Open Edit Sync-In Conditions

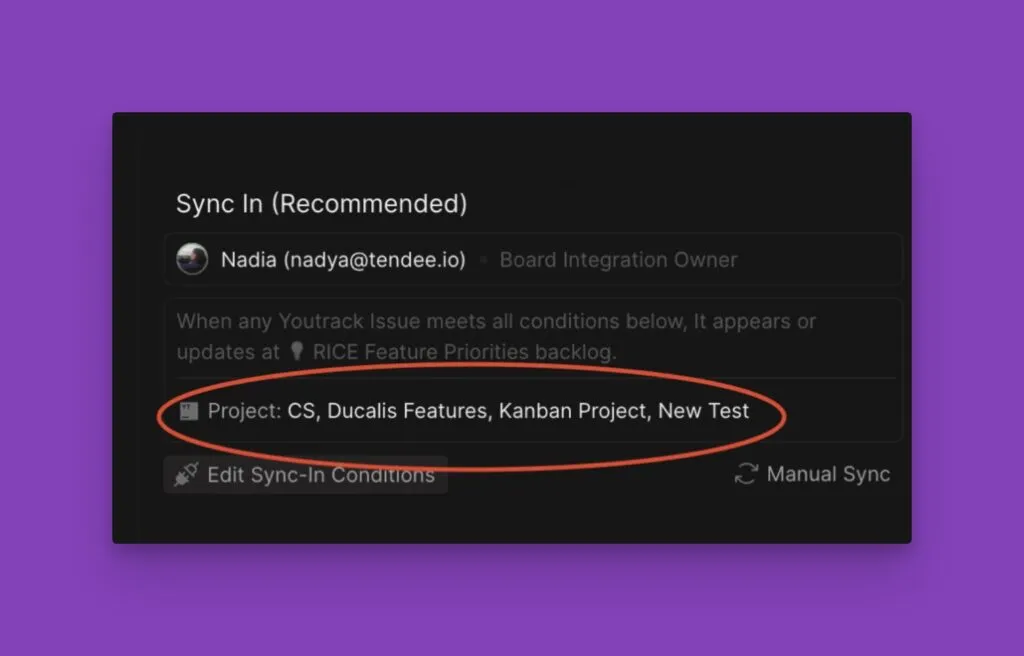point(320,475)
